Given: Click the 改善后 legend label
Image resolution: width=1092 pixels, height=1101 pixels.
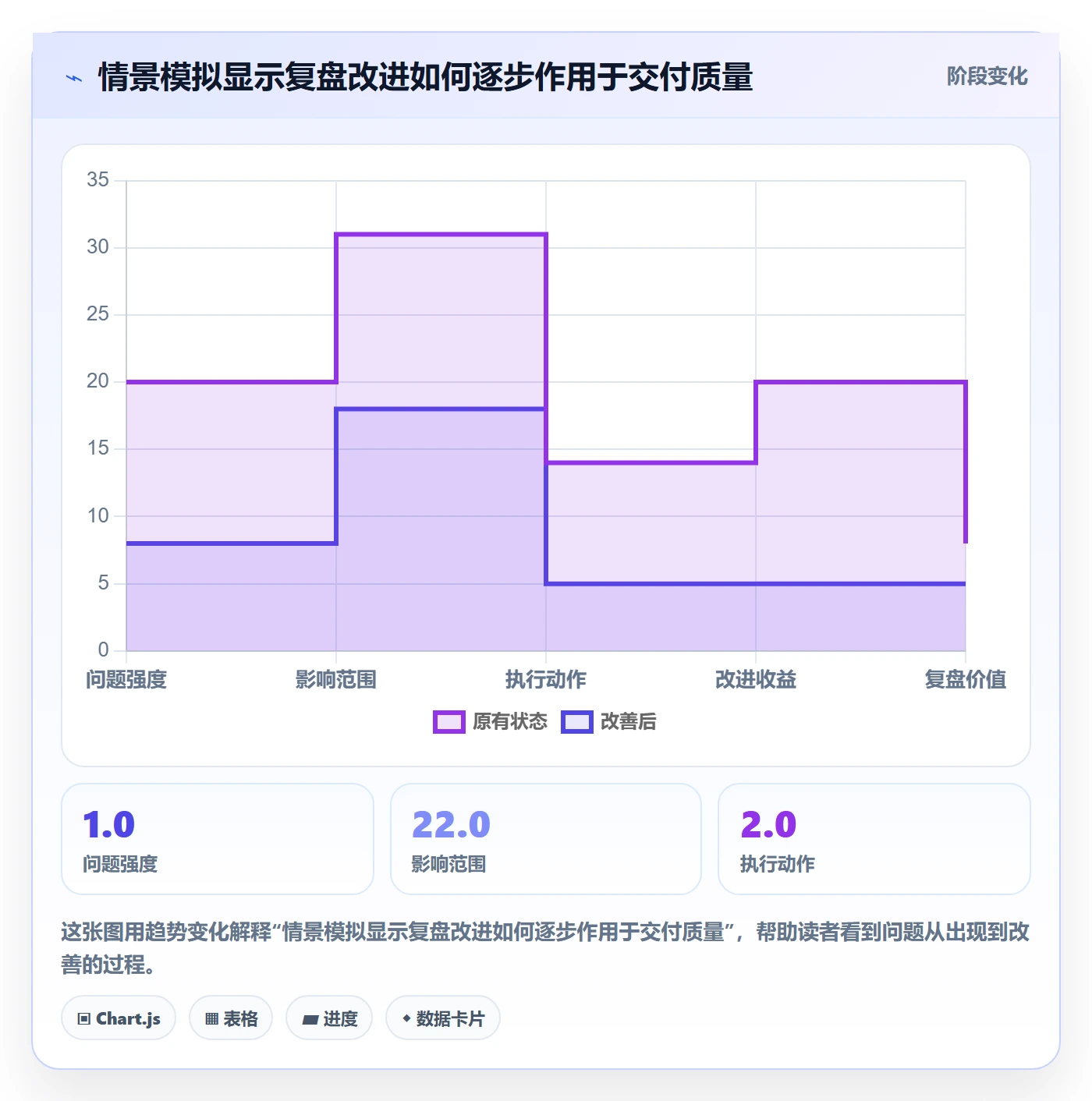Looking at the screenshot, I should tap(628, 722).
